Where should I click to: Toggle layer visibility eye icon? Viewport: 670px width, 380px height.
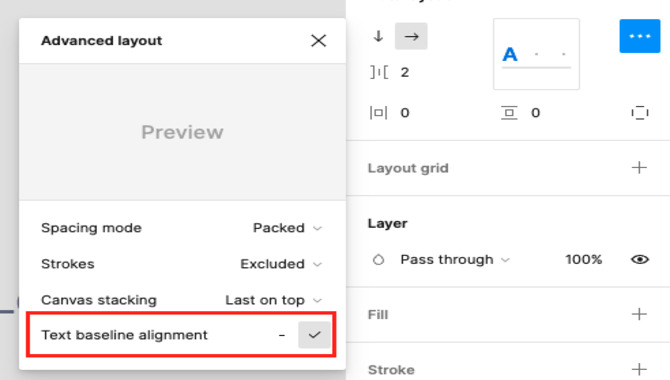point(640,259)
